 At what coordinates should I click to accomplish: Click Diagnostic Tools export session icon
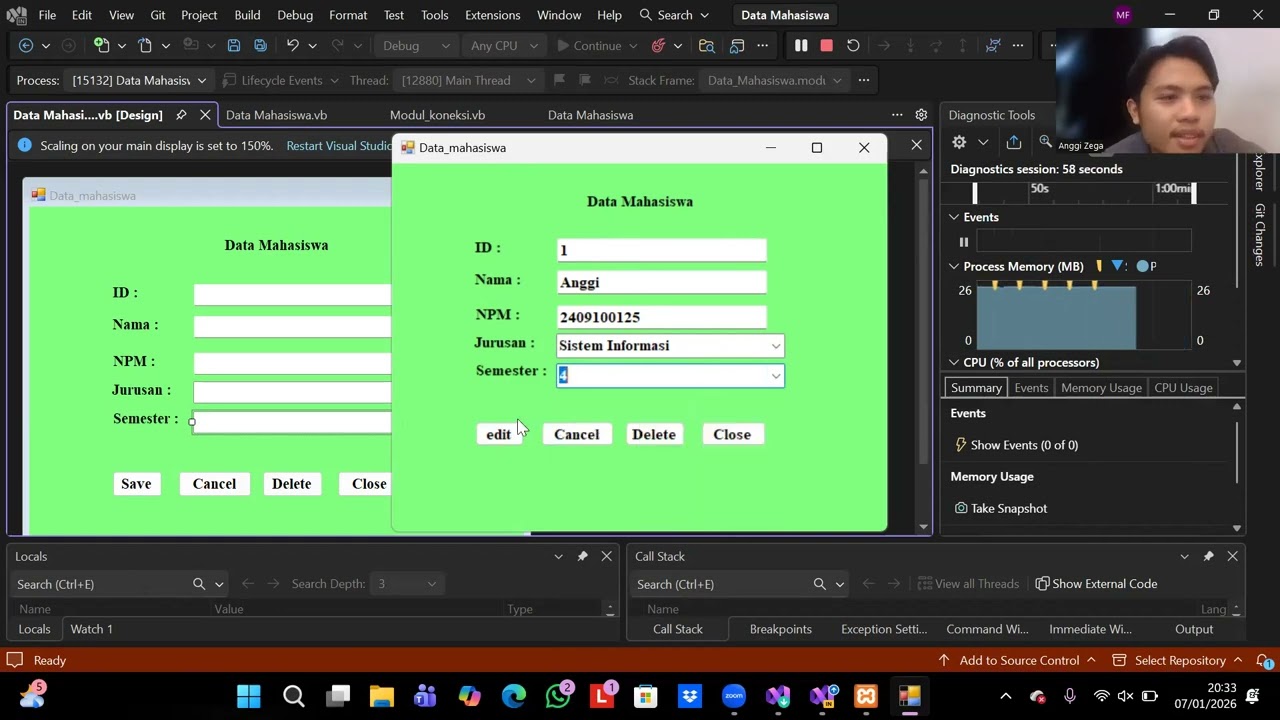[1014, 142]
